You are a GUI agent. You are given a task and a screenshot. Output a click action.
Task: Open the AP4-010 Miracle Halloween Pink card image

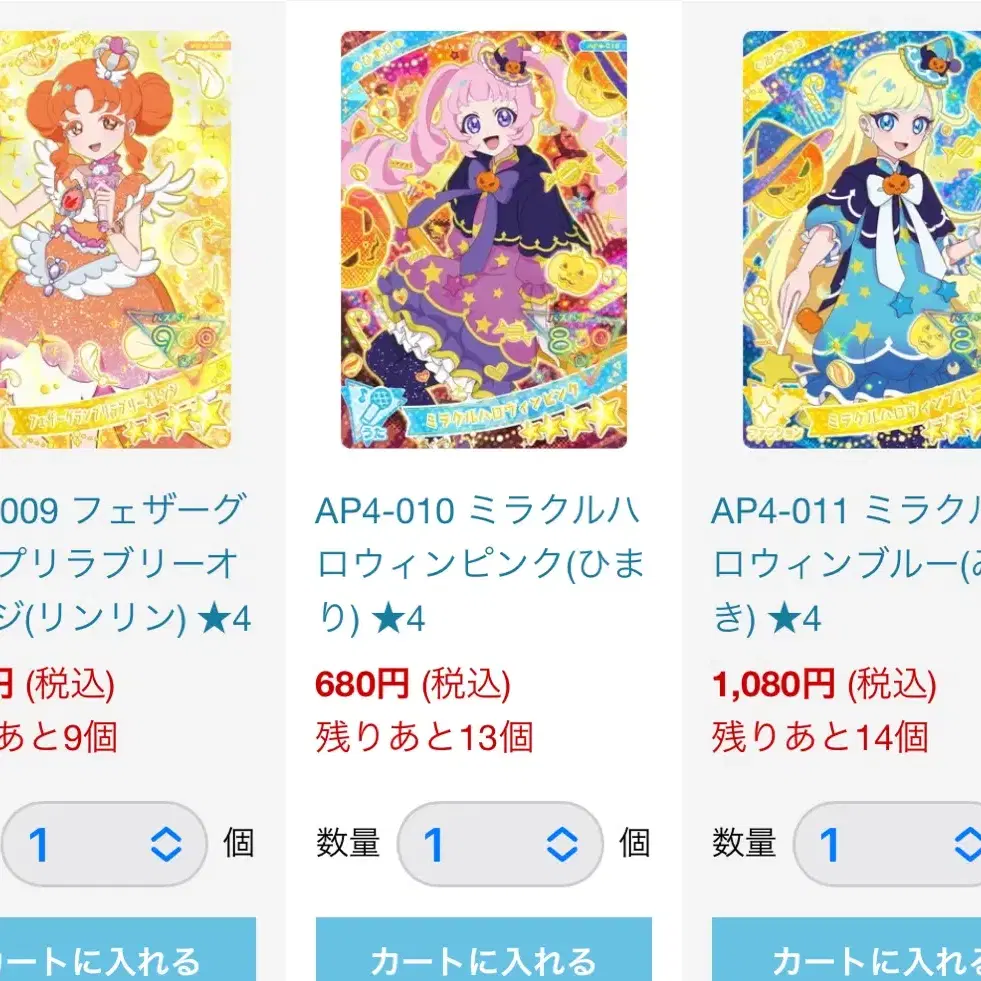484,240
